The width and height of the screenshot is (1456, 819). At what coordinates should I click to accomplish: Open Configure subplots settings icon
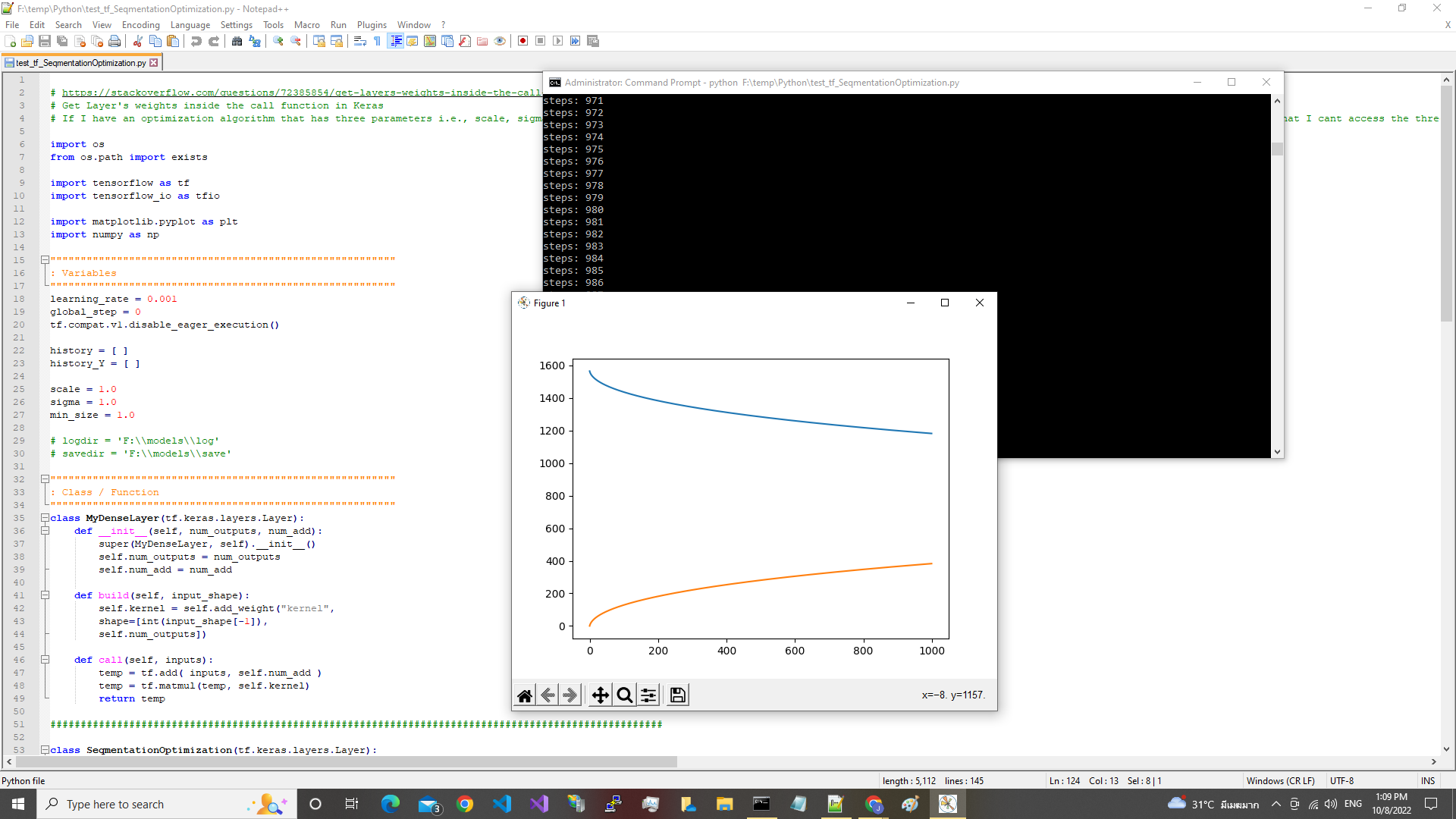click(x=649, y=695)
